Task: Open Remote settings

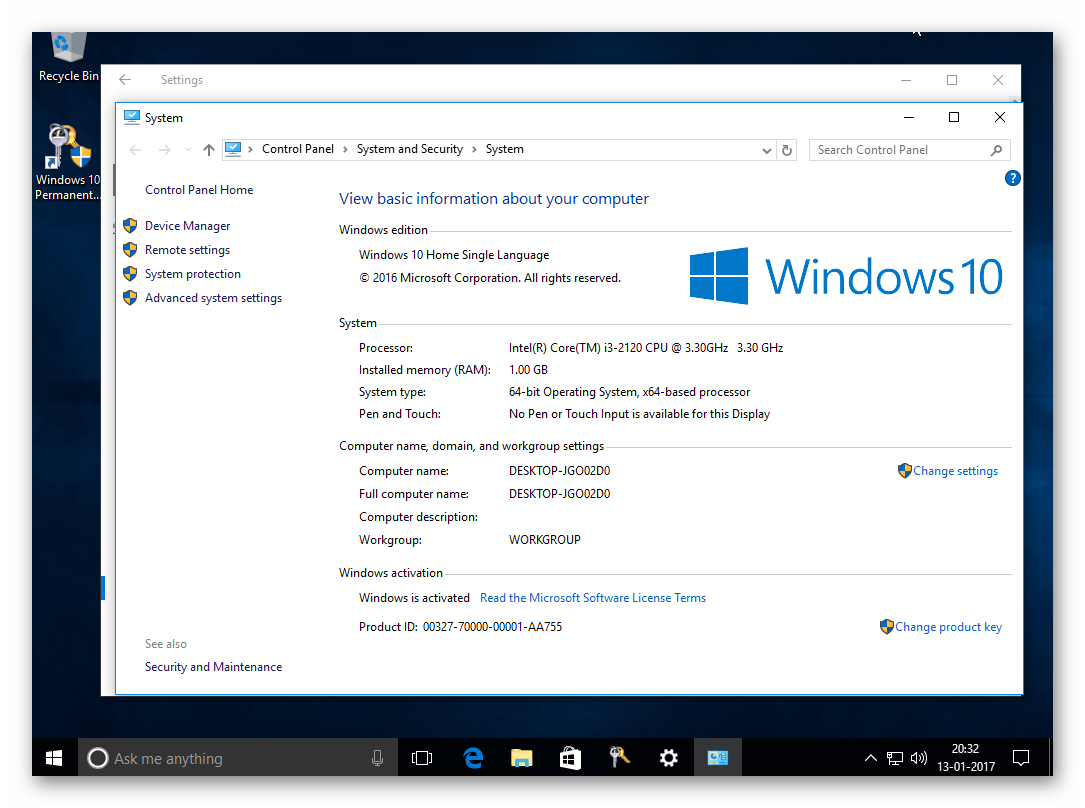Action: (x=188, y=250)
